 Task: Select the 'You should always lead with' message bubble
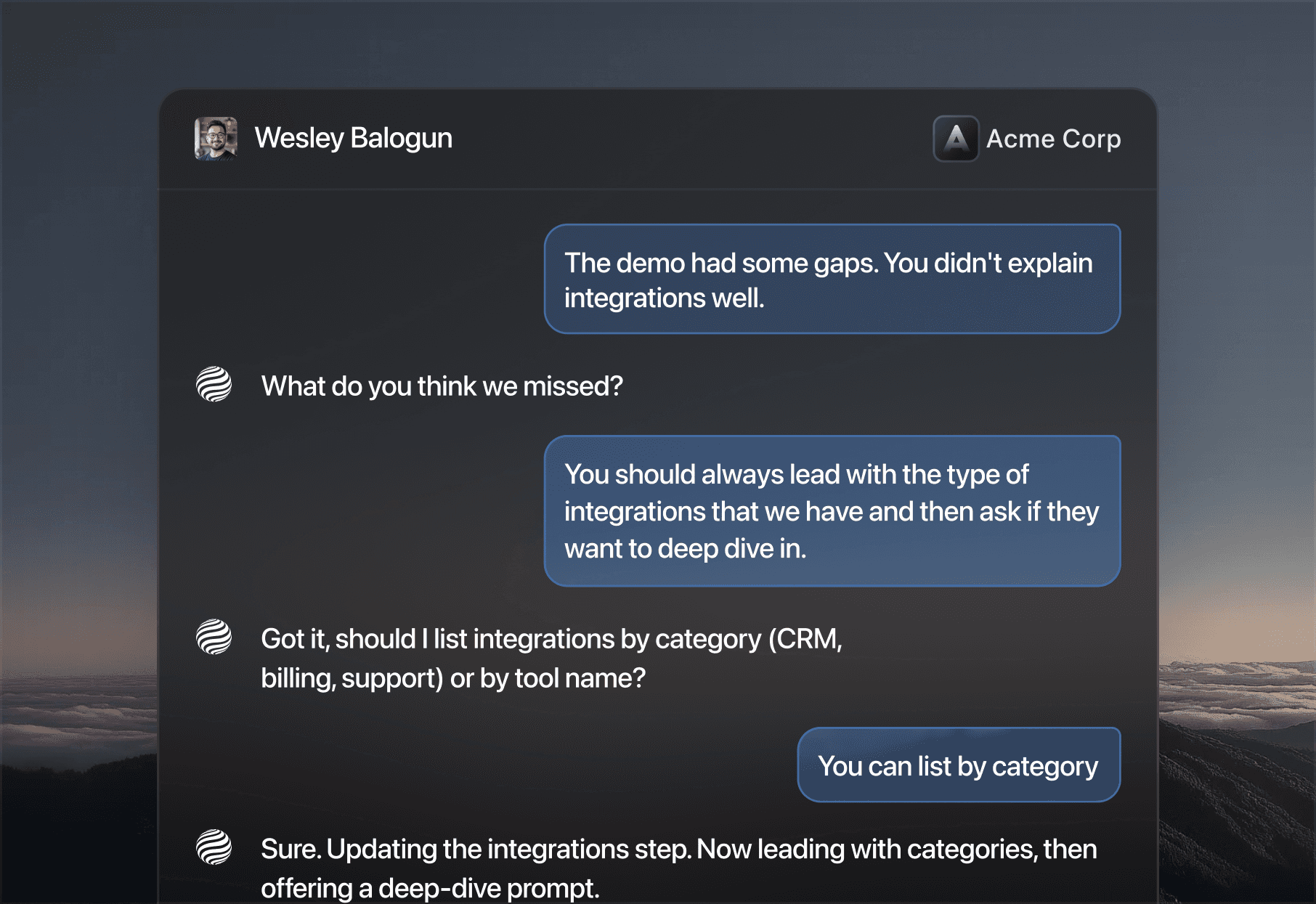tap(832, 511)
